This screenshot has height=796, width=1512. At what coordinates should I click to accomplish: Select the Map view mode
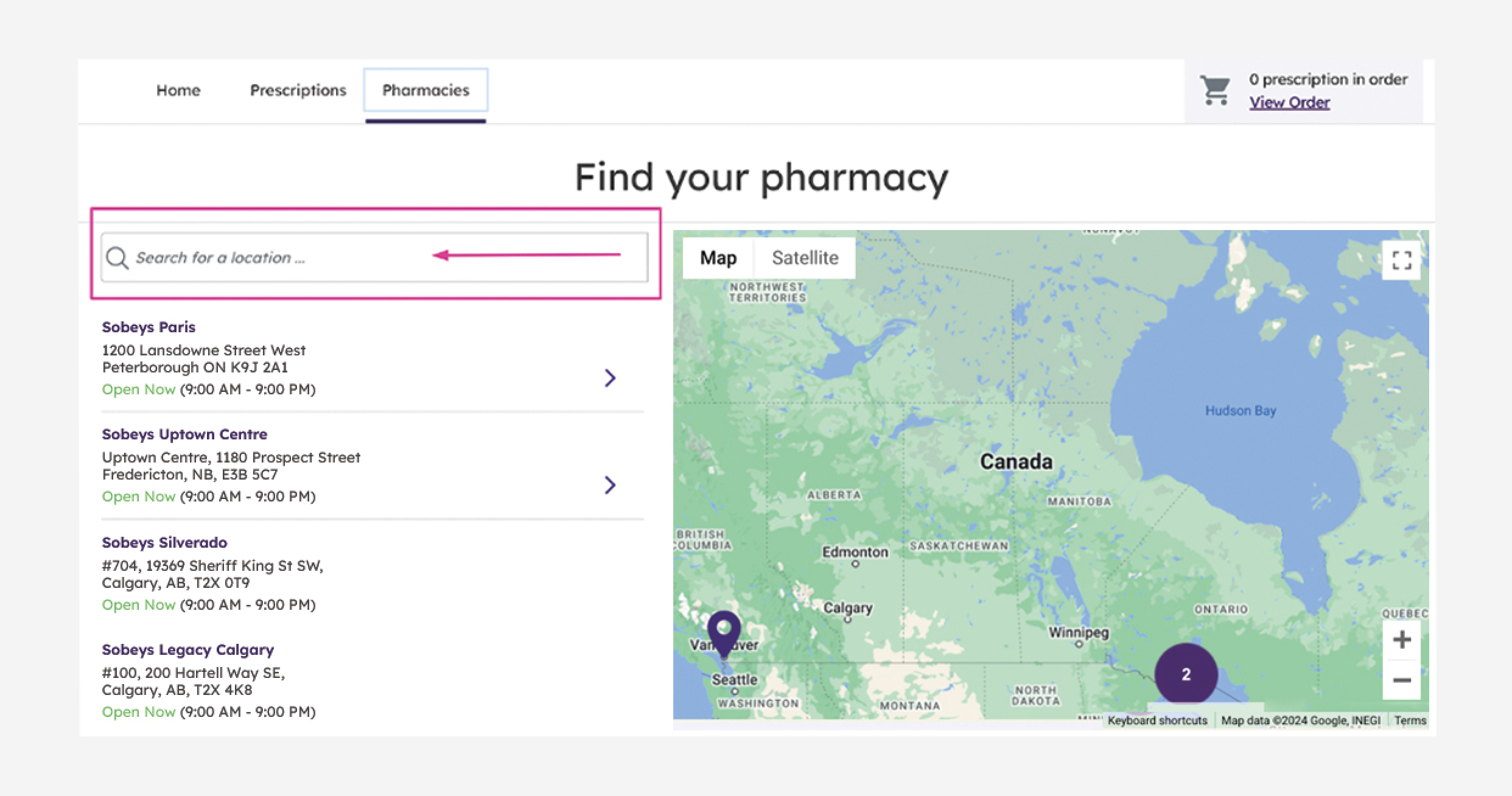pos(718,257)
